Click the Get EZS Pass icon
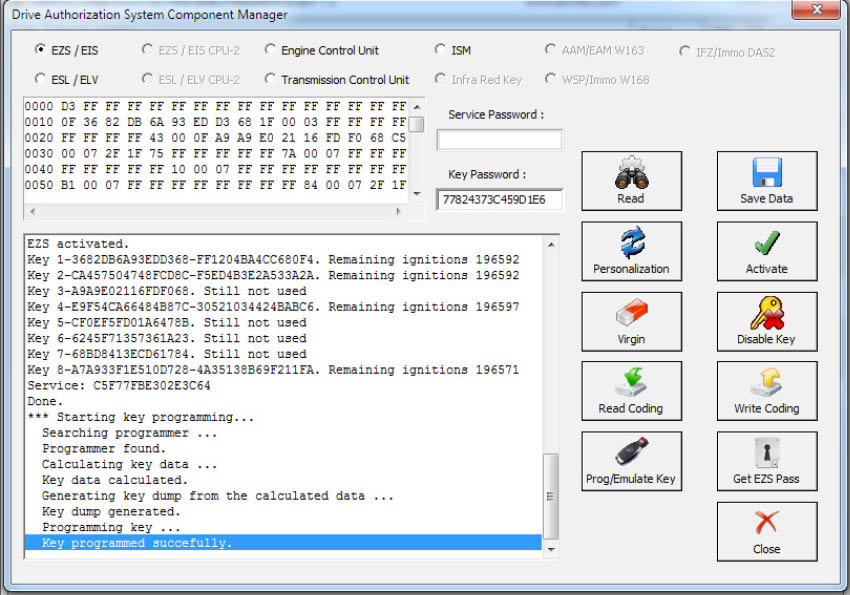 click(766, 461)
